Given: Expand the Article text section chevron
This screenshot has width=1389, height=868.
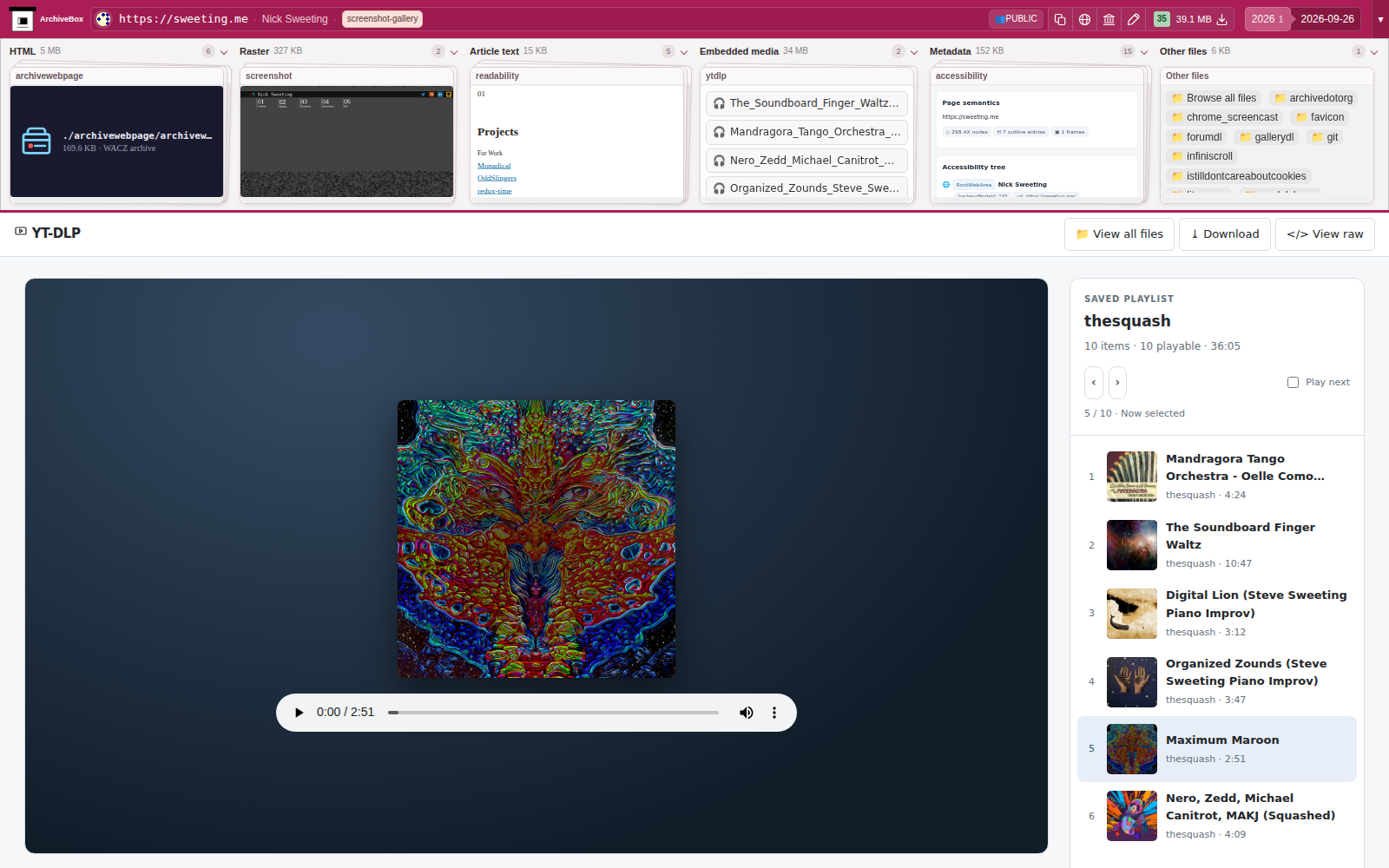Looking at the screenshot, I should tap(684, 52).
